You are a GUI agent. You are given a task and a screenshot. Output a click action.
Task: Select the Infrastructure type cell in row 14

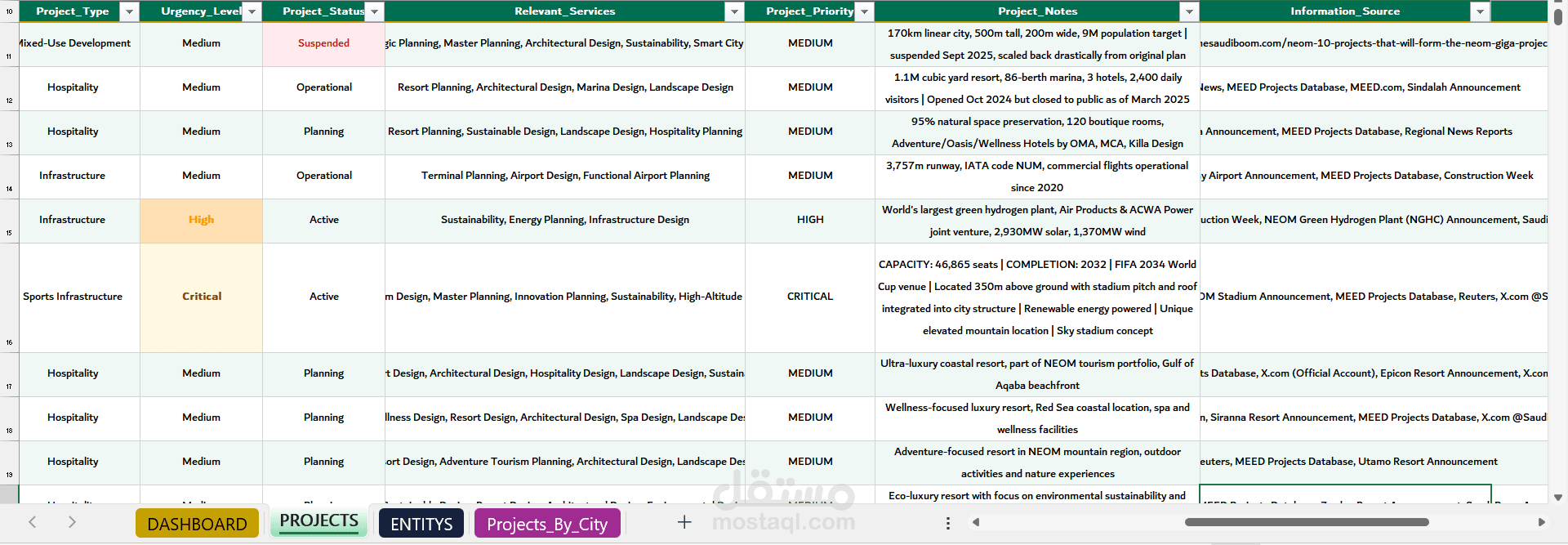pyautogui.click(x=79, y=176)
